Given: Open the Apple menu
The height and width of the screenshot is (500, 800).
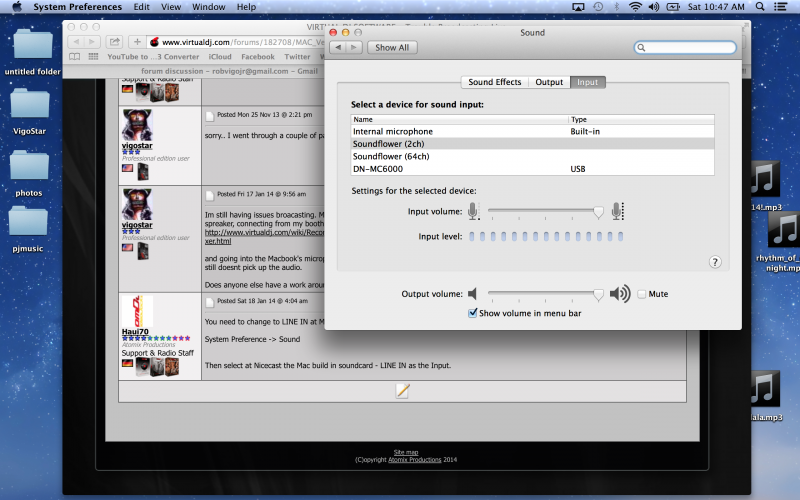Looking at the screenshot, I should 17,7.
